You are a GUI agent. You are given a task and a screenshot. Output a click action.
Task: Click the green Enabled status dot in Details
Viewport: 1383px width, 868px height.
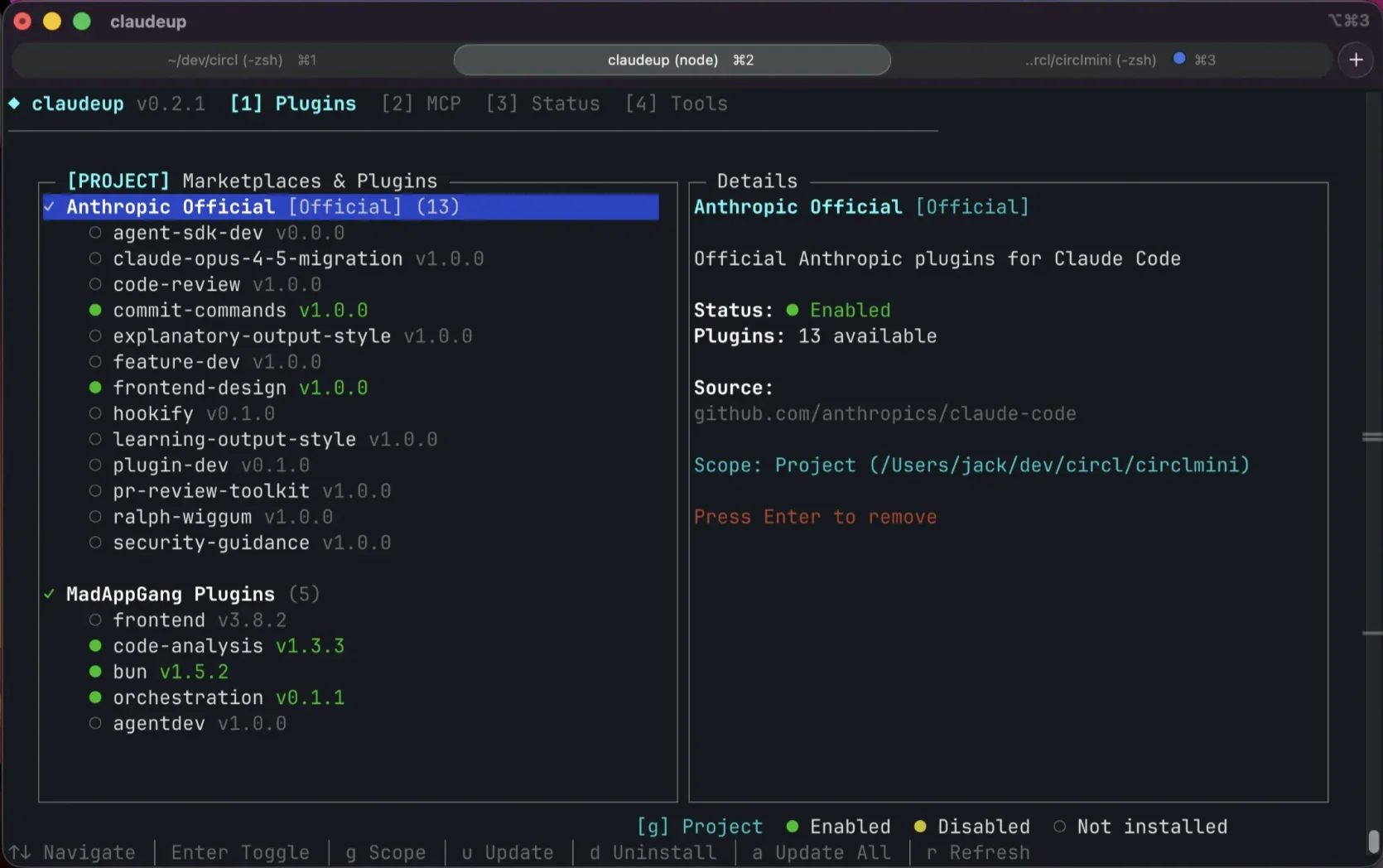793,310
